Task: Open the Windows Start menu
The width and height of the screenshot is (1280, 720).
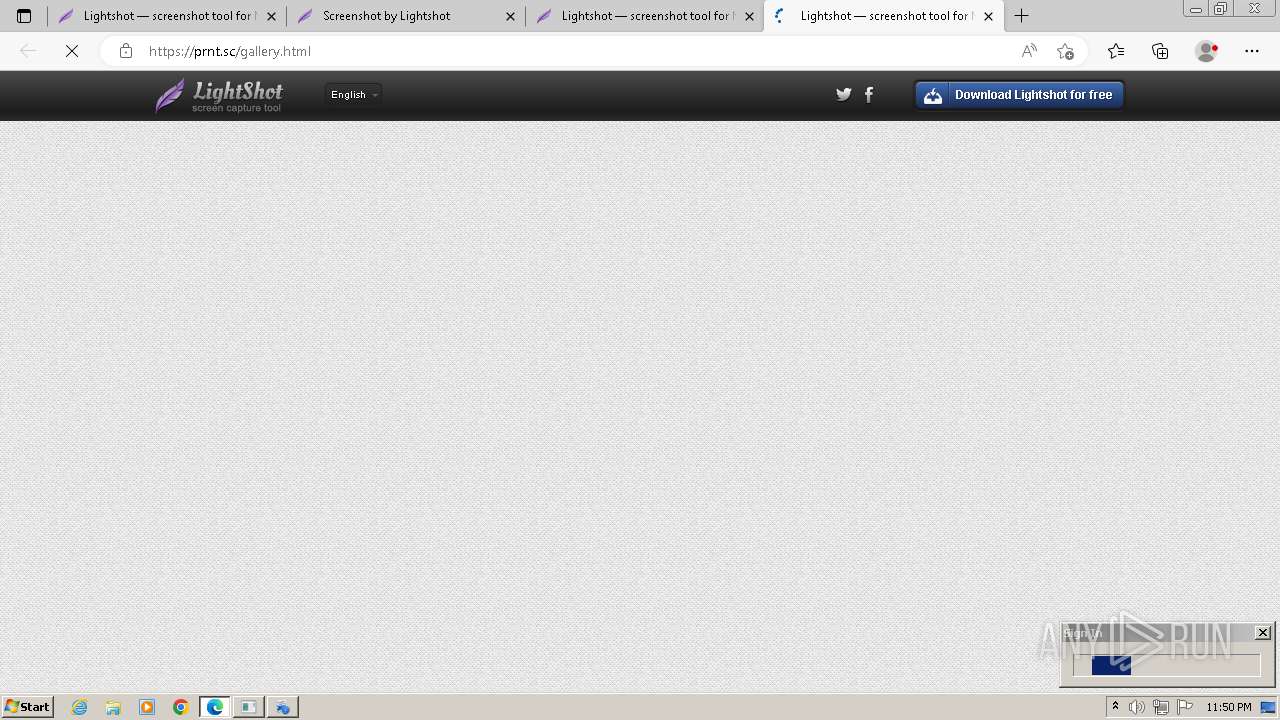Action: pyautogui.click(x=28, y=707)
